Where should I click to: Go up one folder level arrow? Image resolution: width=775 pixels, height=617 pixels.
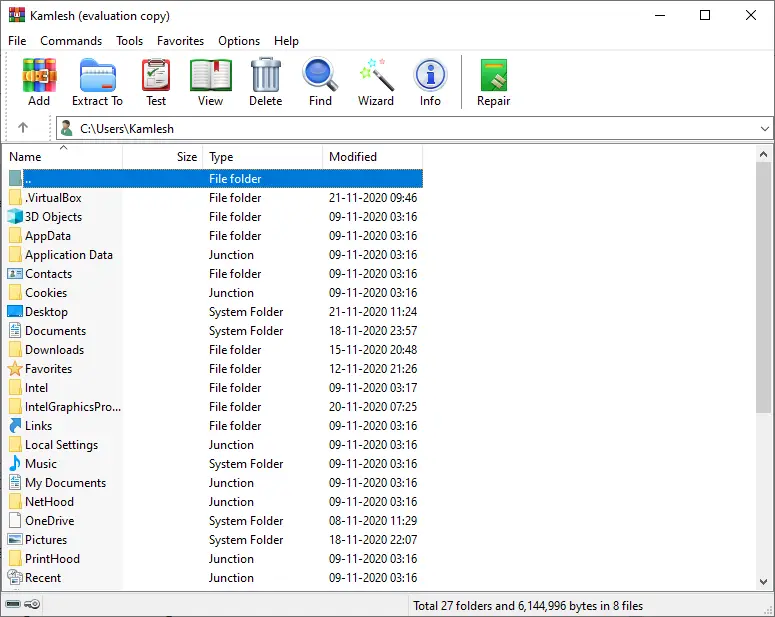point(23,128)
